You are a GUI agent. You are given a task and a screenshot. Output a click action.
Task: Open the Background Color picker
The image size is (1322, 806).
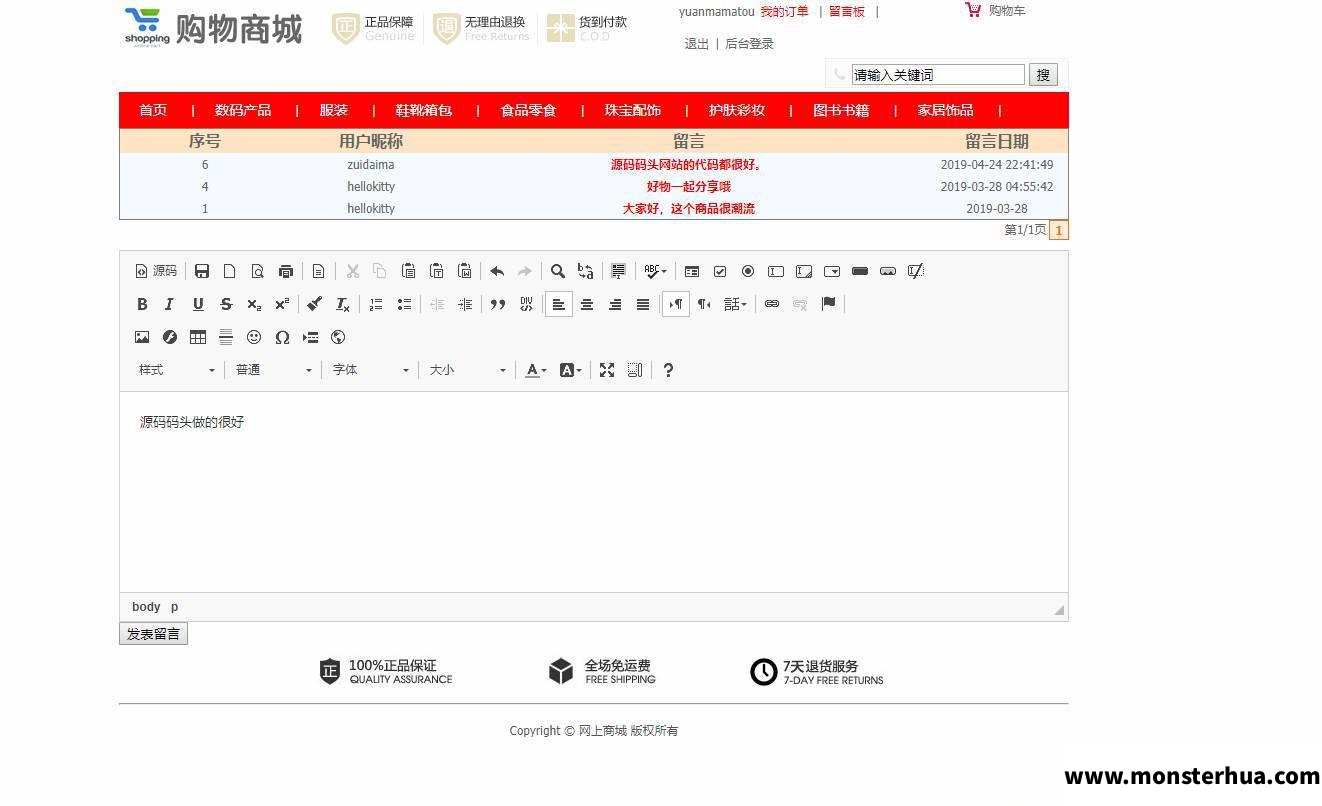[x=570, y=370]
